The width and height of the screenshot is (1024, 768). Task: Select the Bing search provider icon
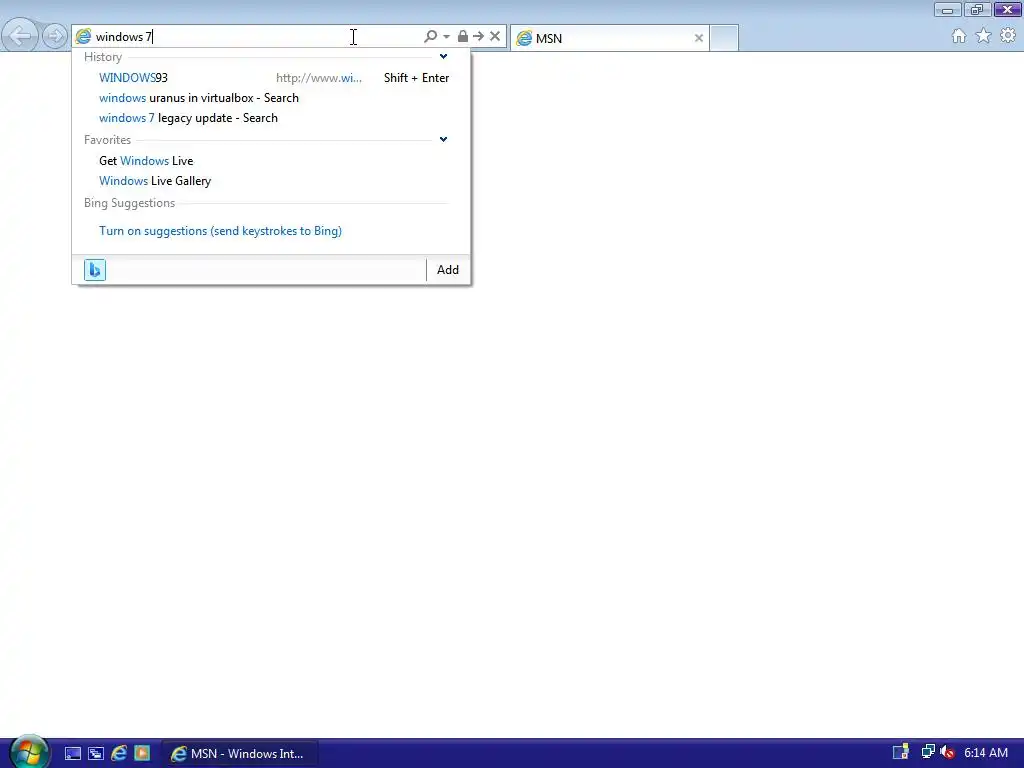point(95,270)
